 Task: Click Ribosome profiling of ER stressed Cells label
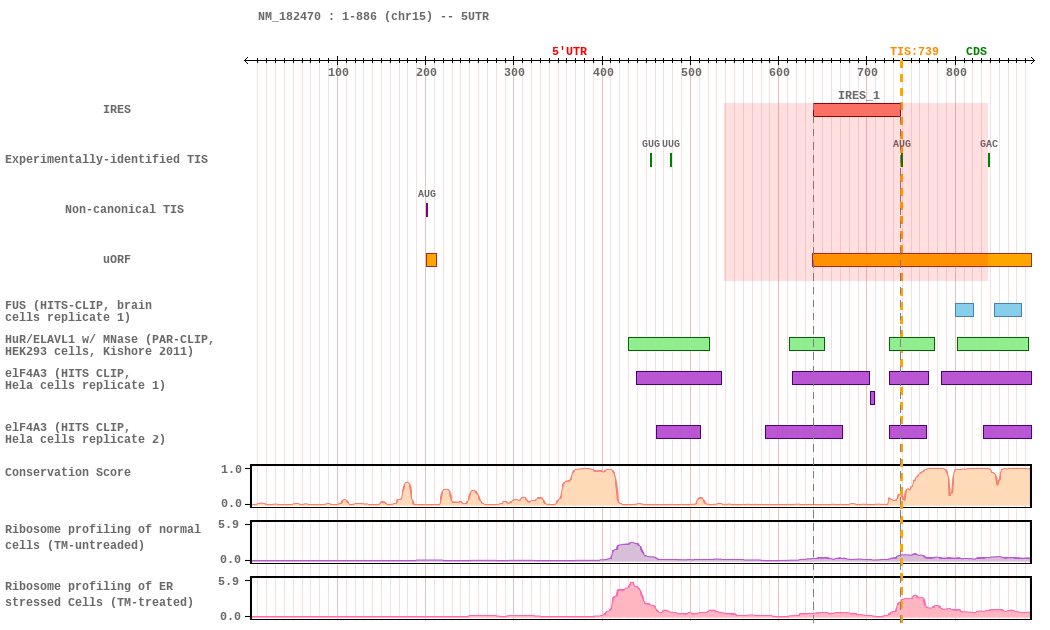coord(99,594)
